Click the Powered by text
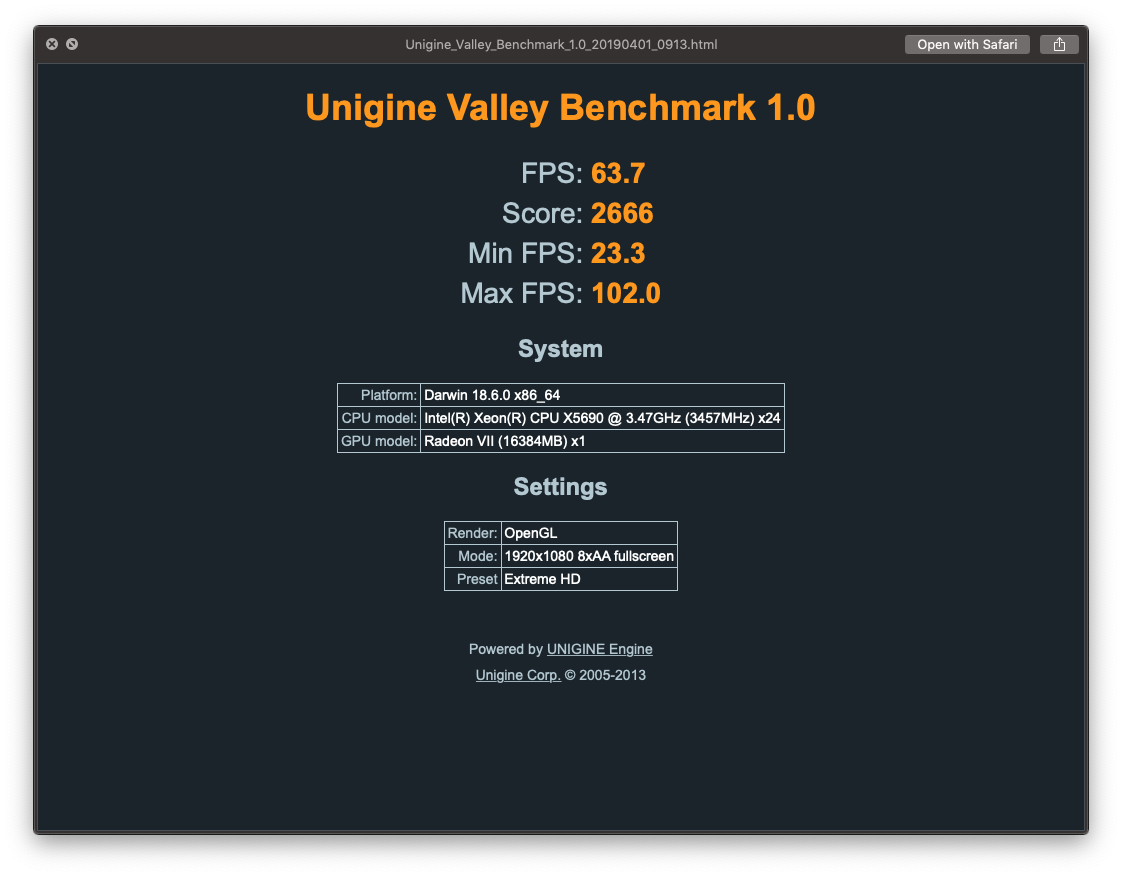 [x=506, y=649]
